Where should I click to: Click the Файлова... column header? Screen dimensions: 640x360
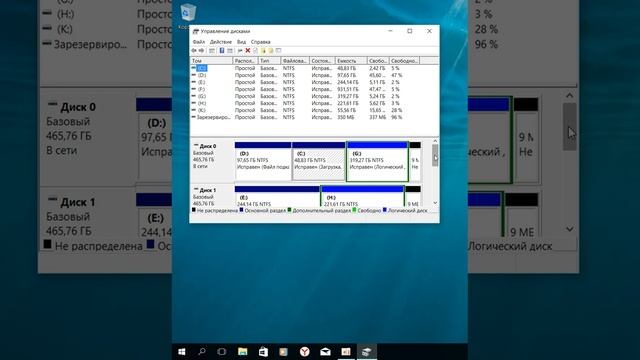click(295, 61)
